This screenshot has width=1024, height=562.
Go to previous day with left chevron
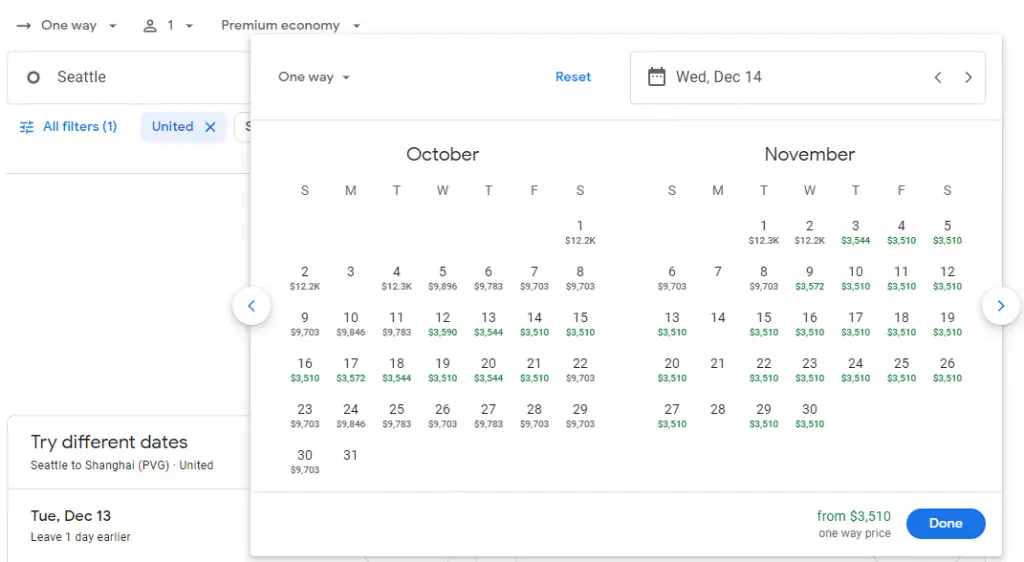point(938,77)
